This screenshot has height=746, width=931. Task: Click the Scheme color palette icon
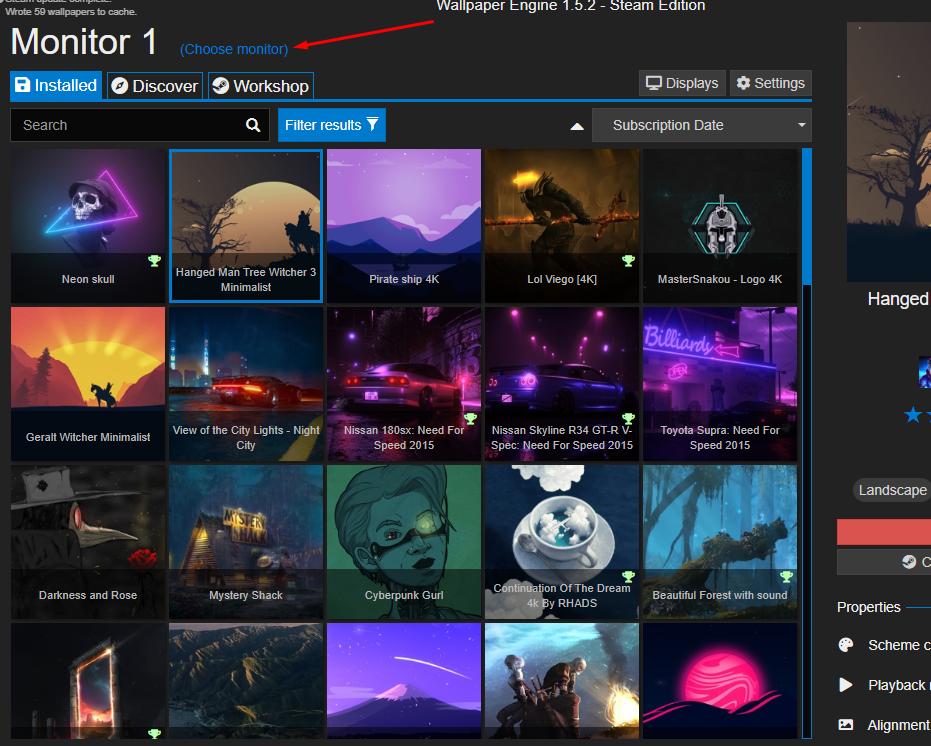[x=846, y=645]
